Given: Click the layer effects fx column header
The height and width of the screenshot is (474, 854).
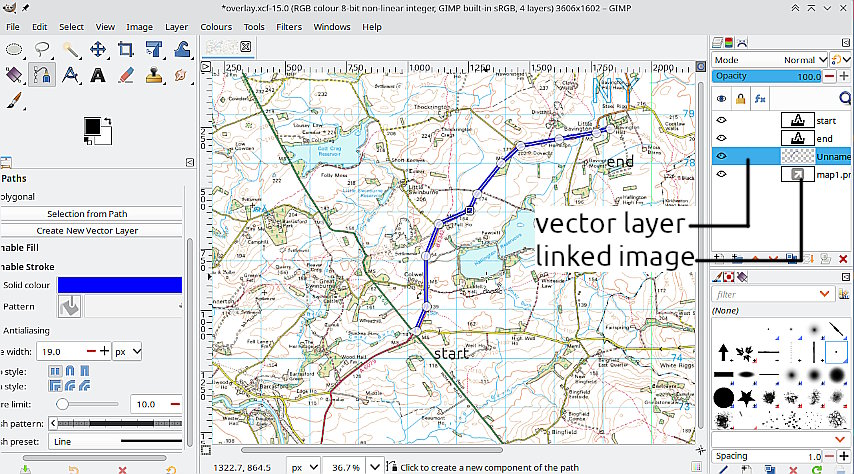Looking at the screenshot, I should tap(760, 99).
